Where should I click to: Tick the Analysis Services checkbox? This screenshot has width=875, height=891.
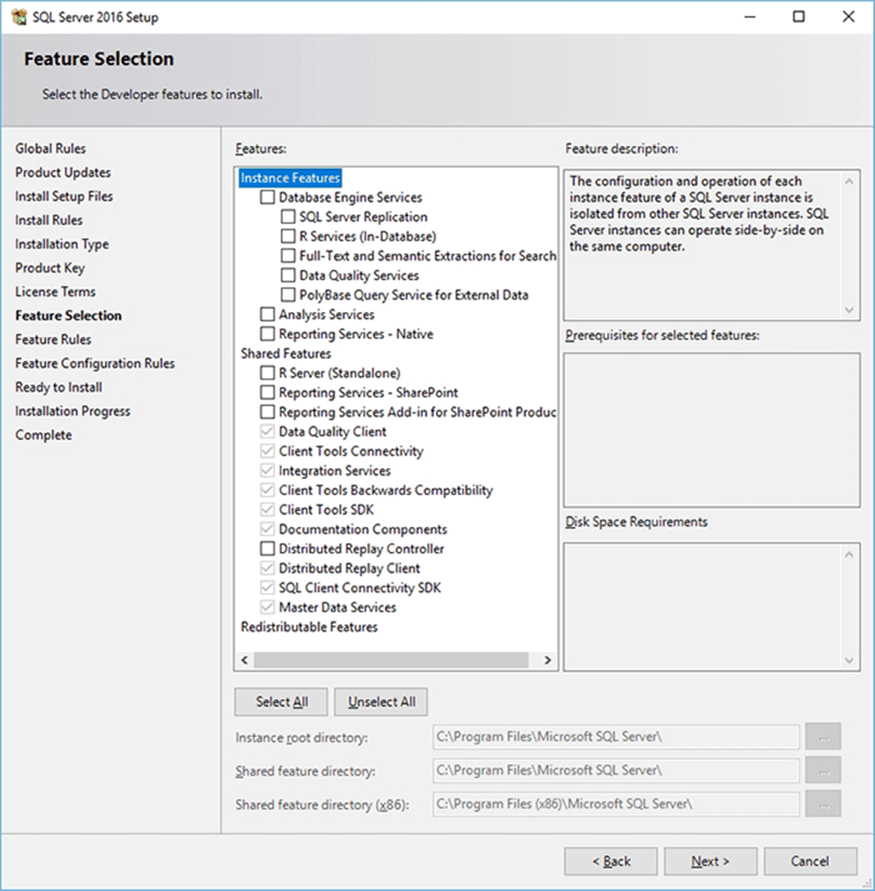267,314
